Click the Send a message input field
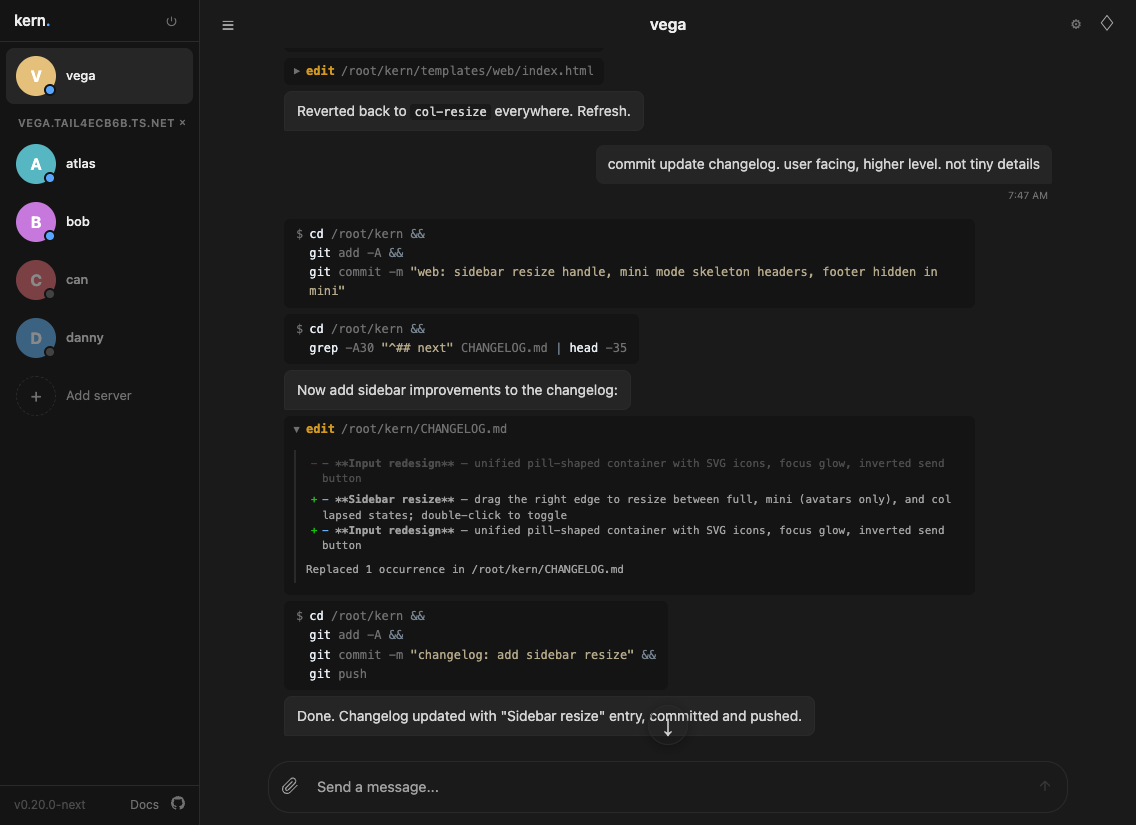The image size is (1136, 825). pos(600,786)
